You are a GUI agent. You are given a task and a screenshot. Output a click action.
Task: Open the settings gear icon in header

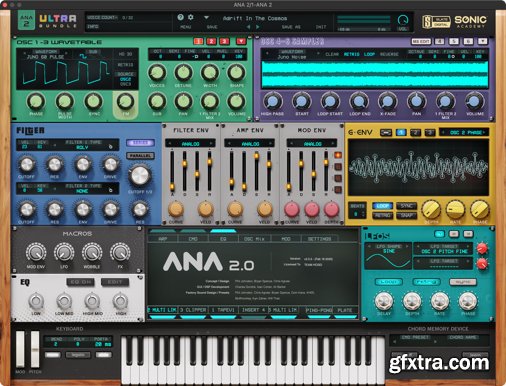[191, 17]
